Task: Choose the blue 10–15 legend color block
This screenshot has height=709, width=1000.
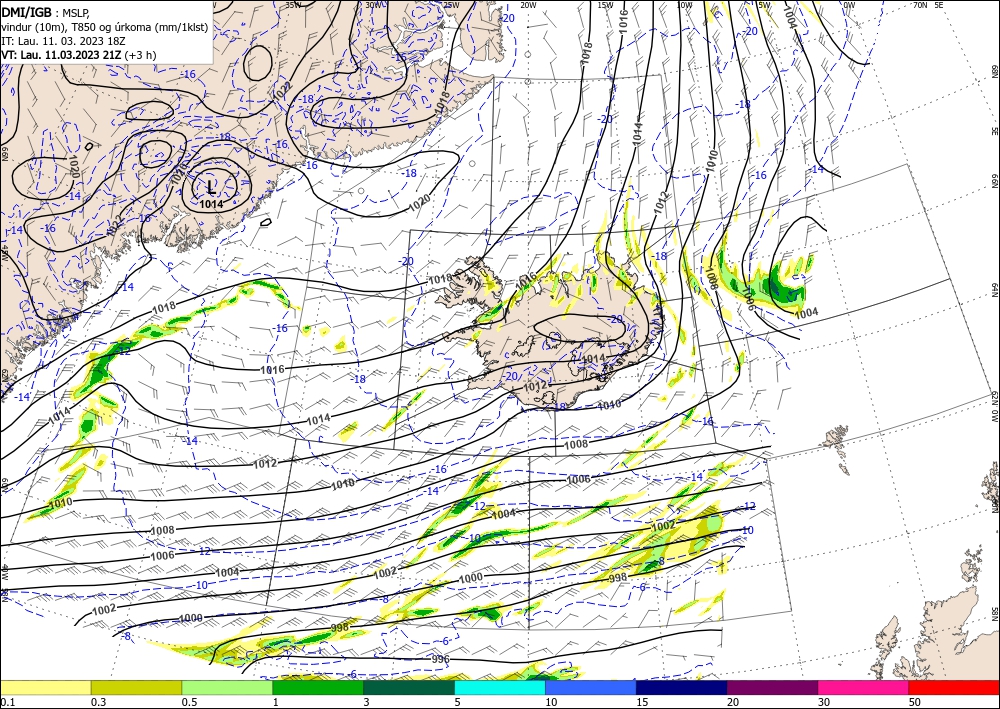Action: [591, 687]
